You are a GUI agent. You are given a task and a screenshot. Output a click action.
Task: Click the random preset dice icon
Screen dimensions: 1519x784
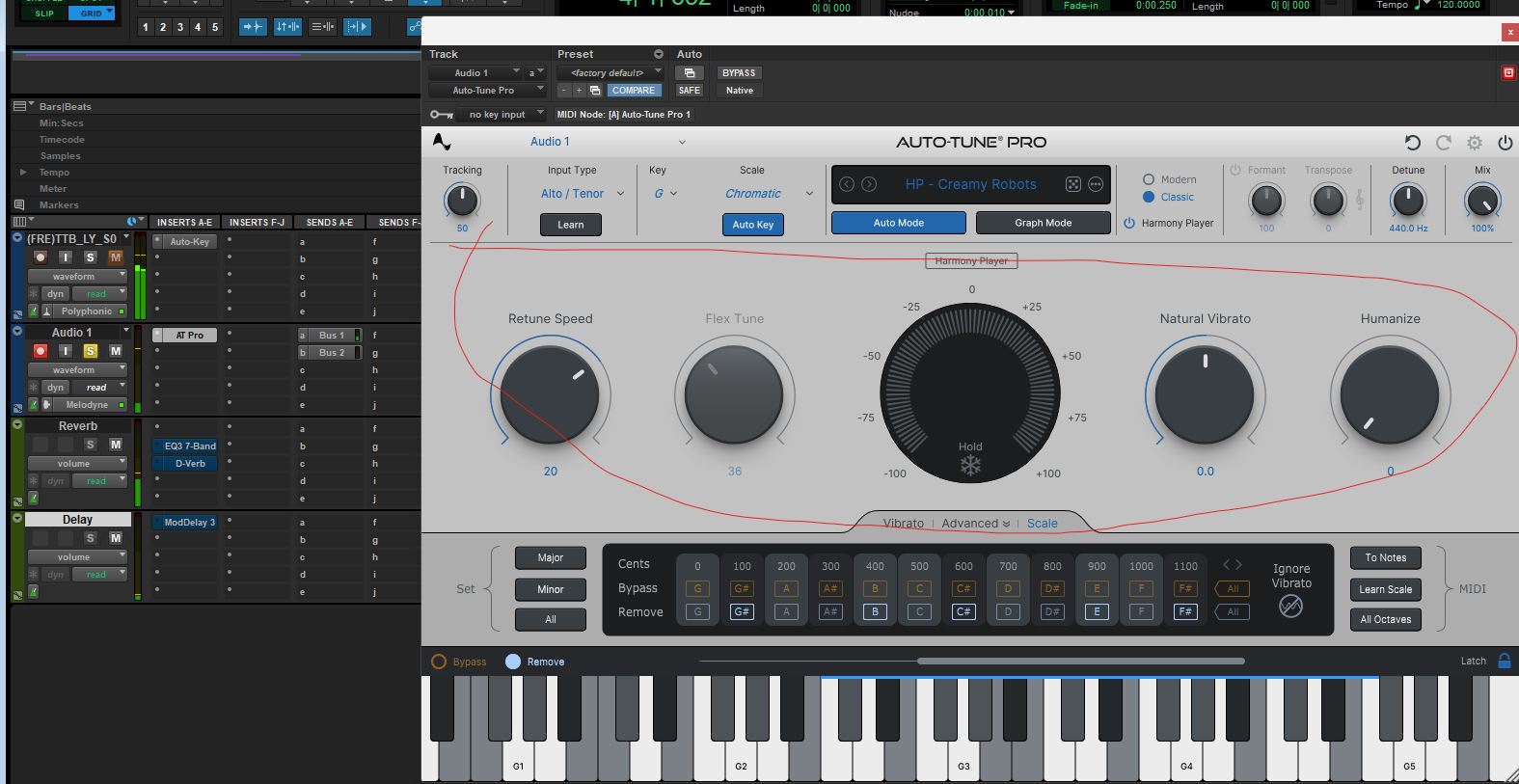pos(1072,184)
